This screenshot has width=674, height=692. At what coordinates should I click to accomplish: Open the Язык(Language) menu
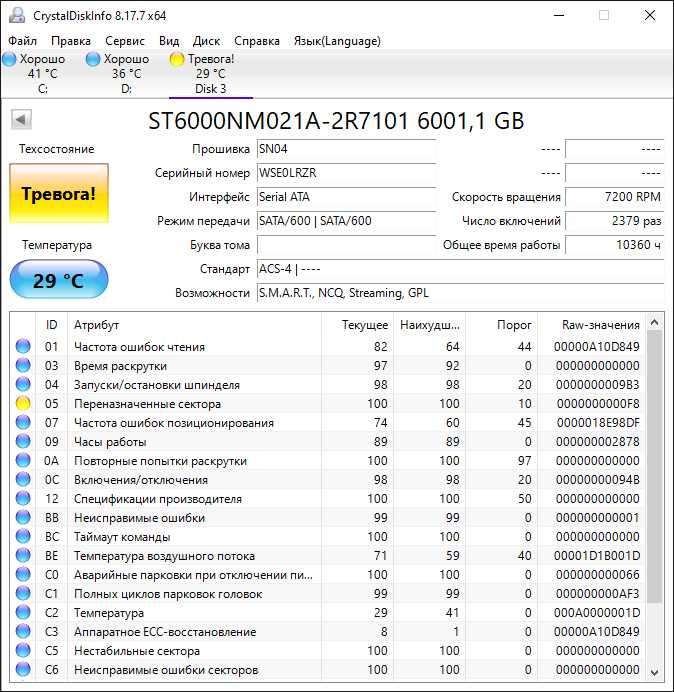coord(337,41)
